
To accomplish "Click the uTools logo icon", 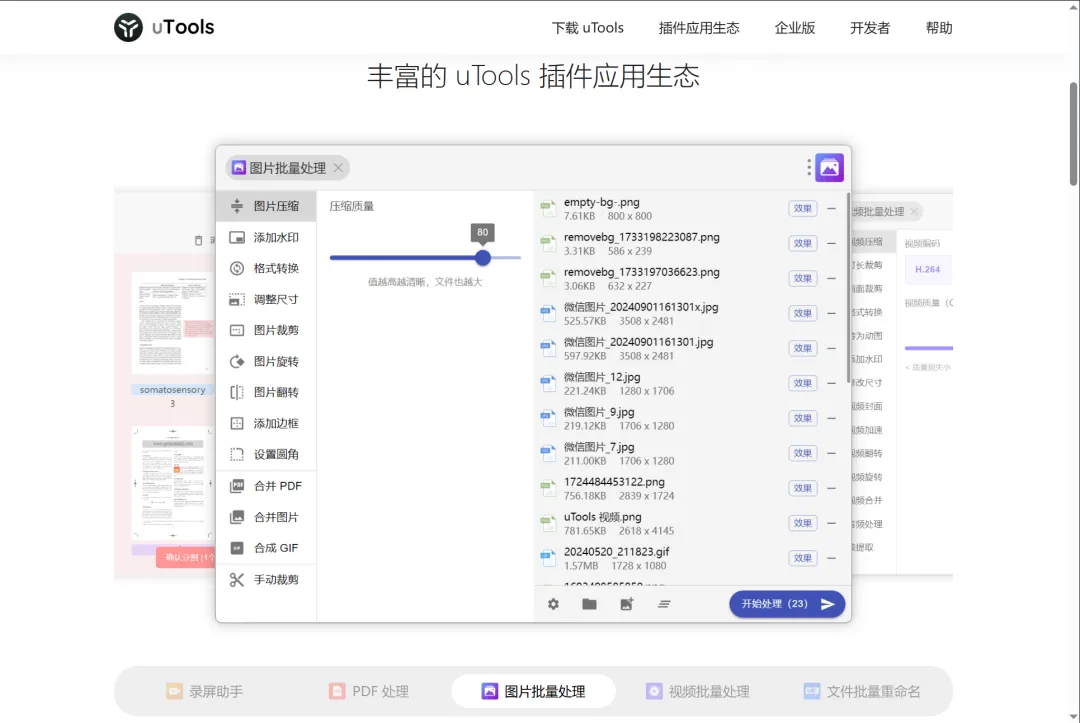I will click(x=128, y=28).
